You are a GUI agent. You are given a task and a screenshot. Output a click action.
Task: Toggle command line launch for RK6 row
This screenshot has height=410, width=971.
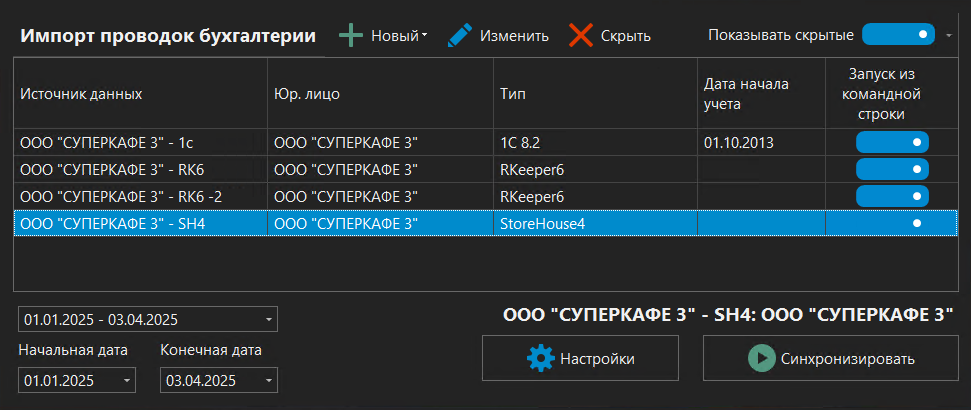[x=892, y=169]
